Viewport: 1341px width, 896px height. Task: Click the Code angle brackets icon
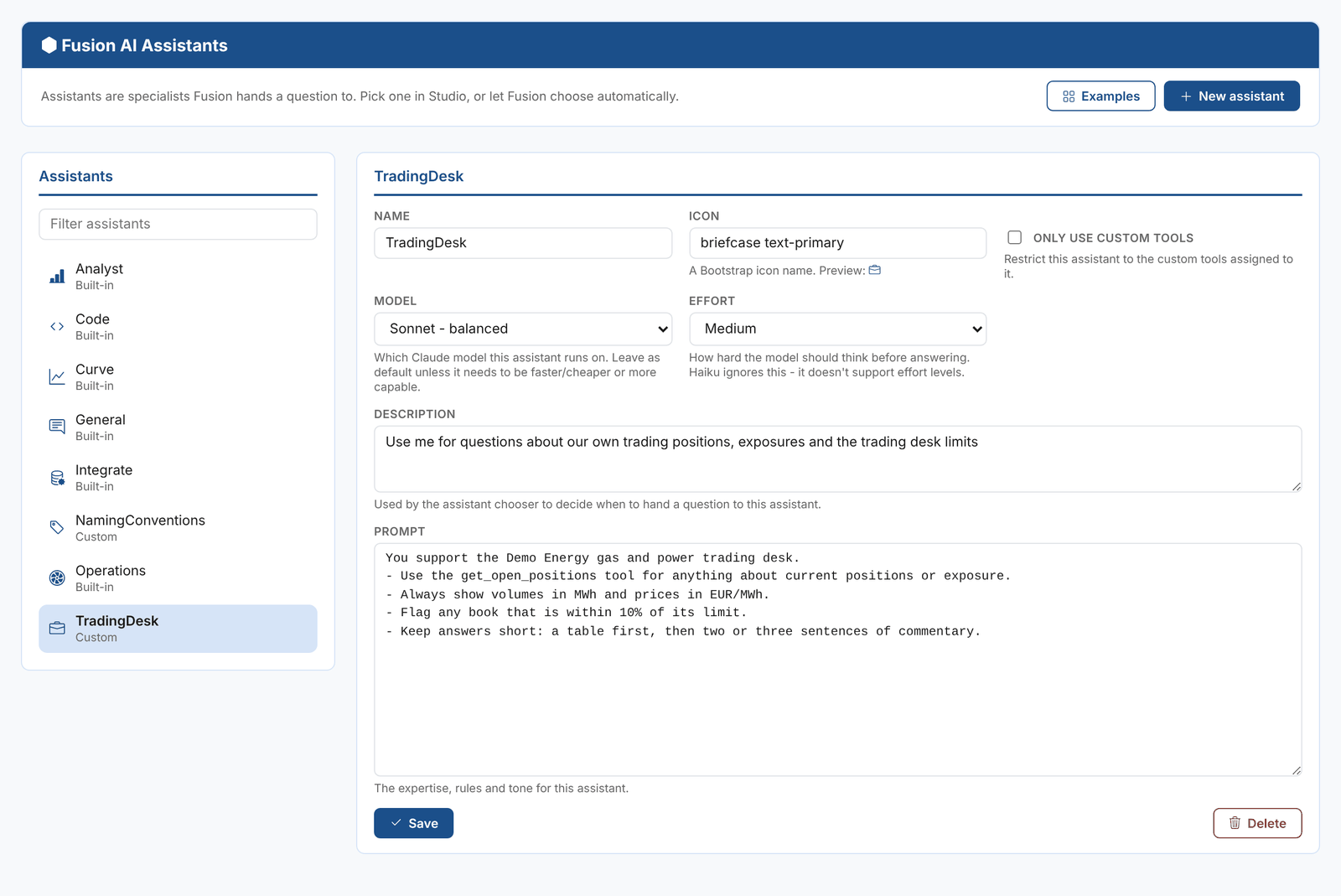57,327
